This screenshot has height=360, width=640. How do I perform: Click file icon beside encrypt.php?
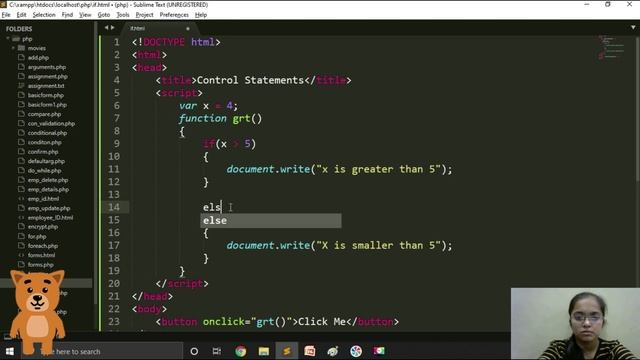21,226
